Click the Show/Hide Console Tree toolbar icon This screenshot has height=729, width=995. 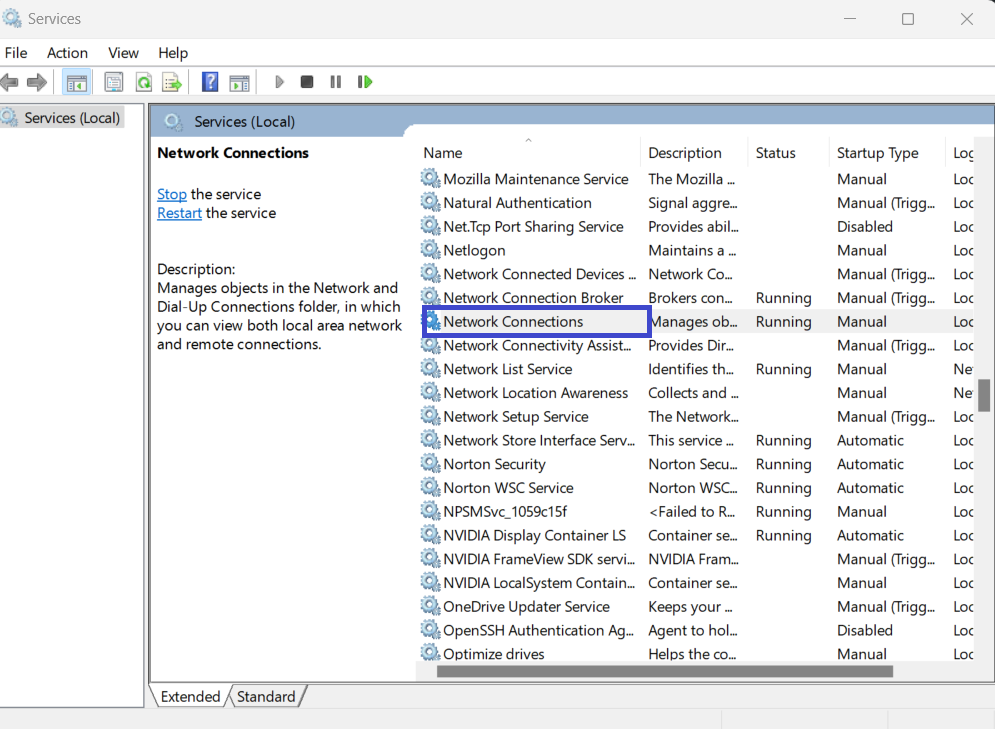tap(77, 82)
